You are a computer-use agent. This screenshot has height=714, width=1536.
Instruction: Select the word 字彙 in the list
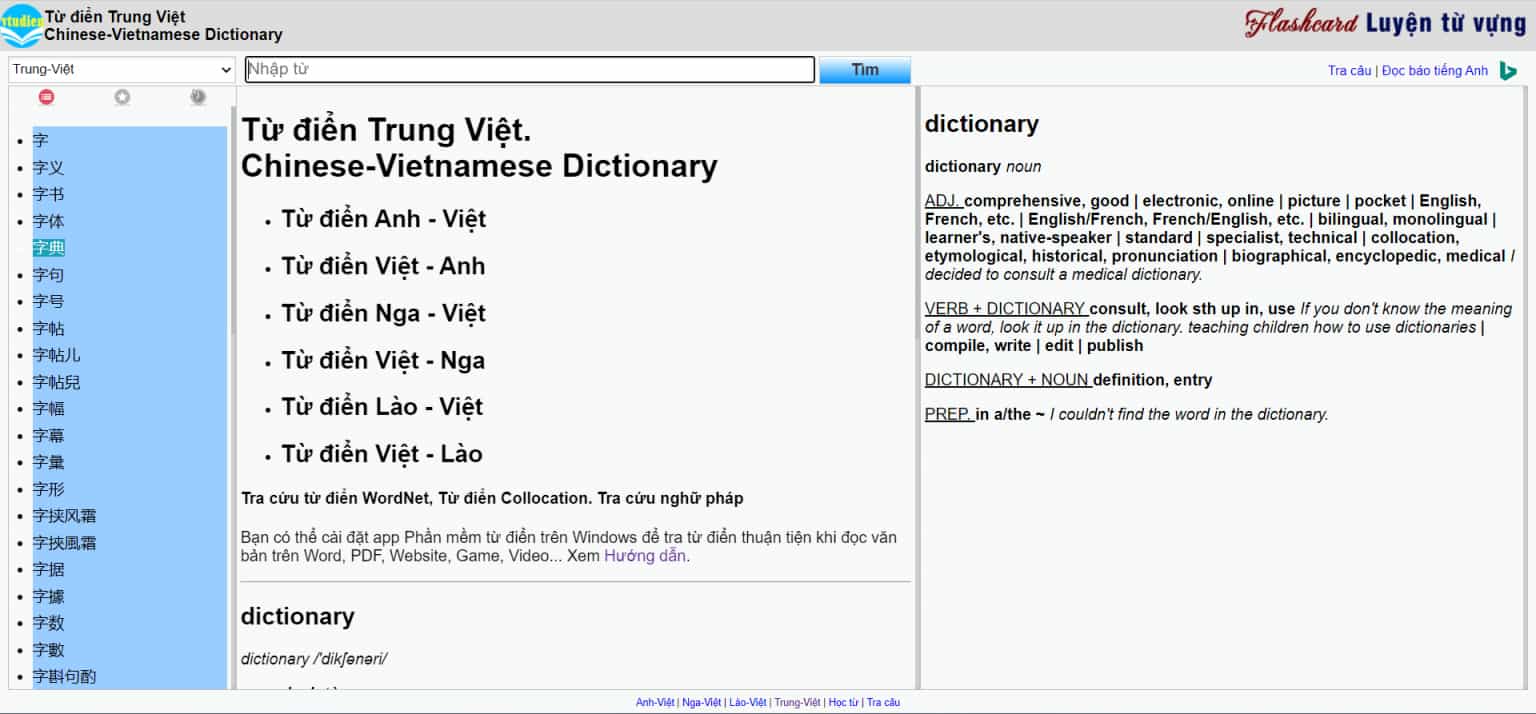tap(48, 462)
